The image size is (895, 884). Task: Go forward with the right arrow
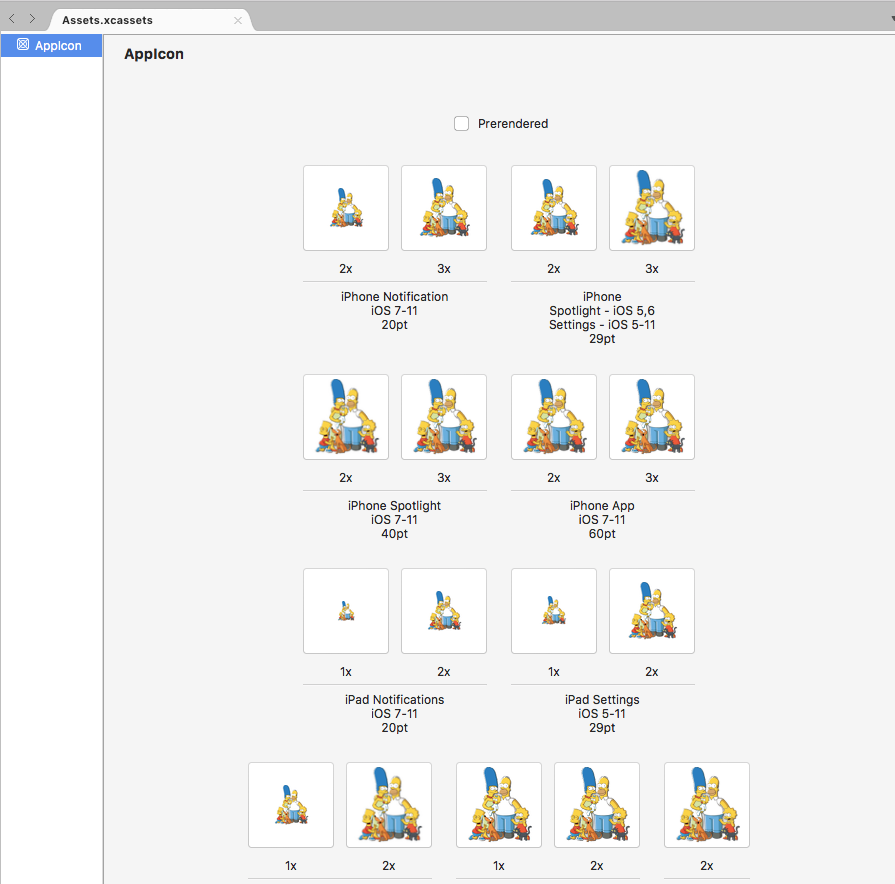[33, 19]
